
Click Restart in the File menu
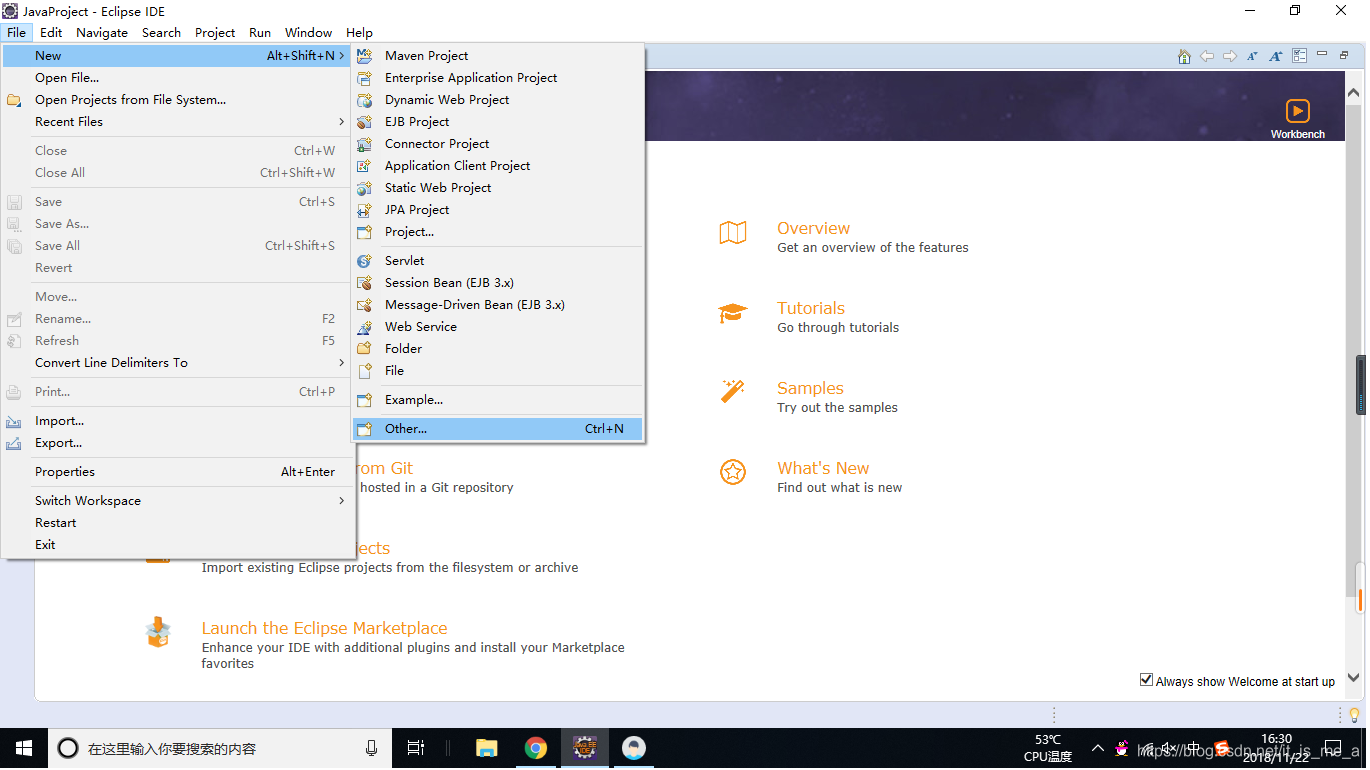(176, 523)
